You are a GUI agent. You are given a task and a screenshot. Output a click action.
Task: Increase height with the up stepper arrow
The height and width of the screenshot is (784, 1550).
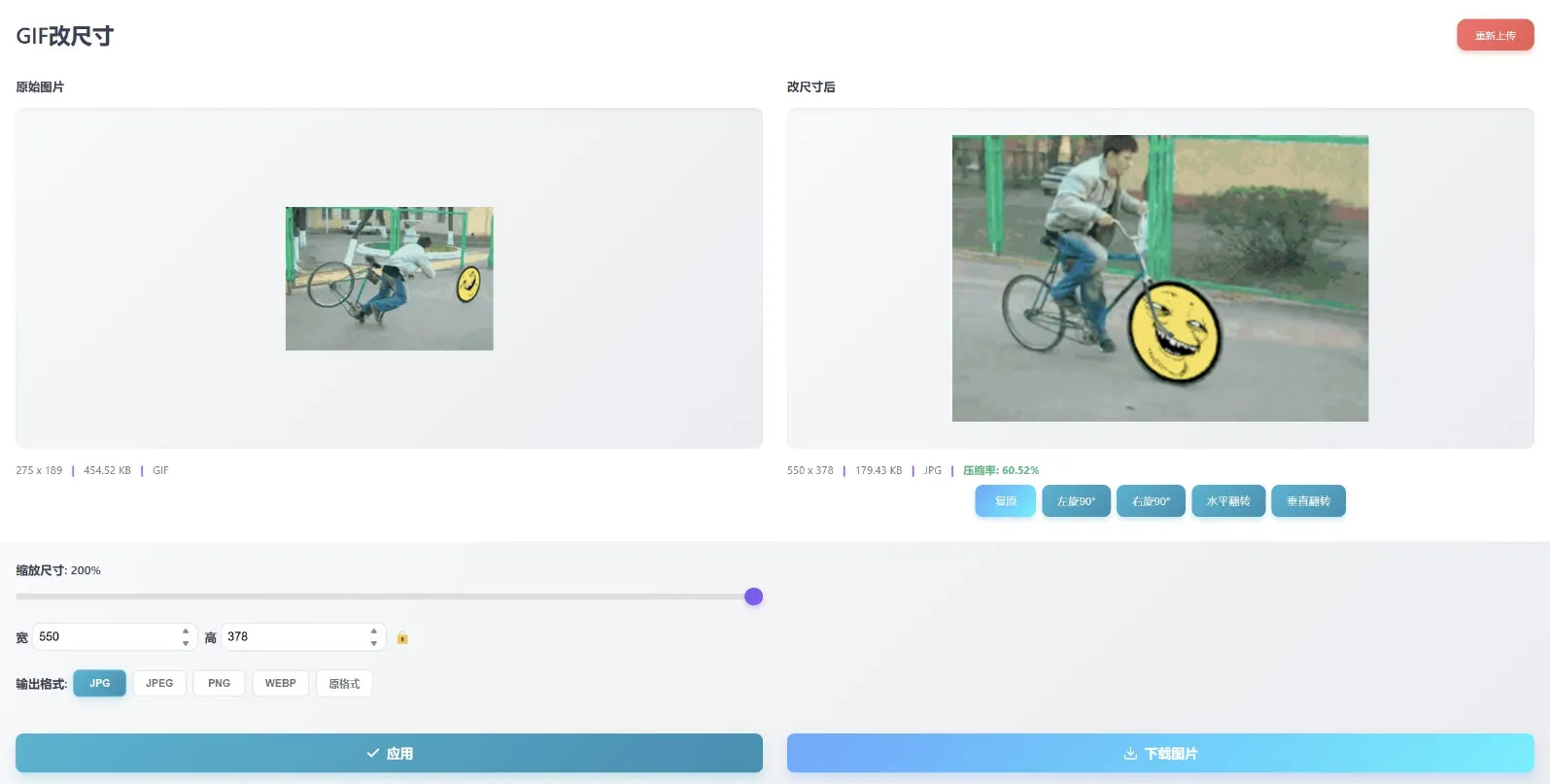pyautogui.click(x=374, y=631)
